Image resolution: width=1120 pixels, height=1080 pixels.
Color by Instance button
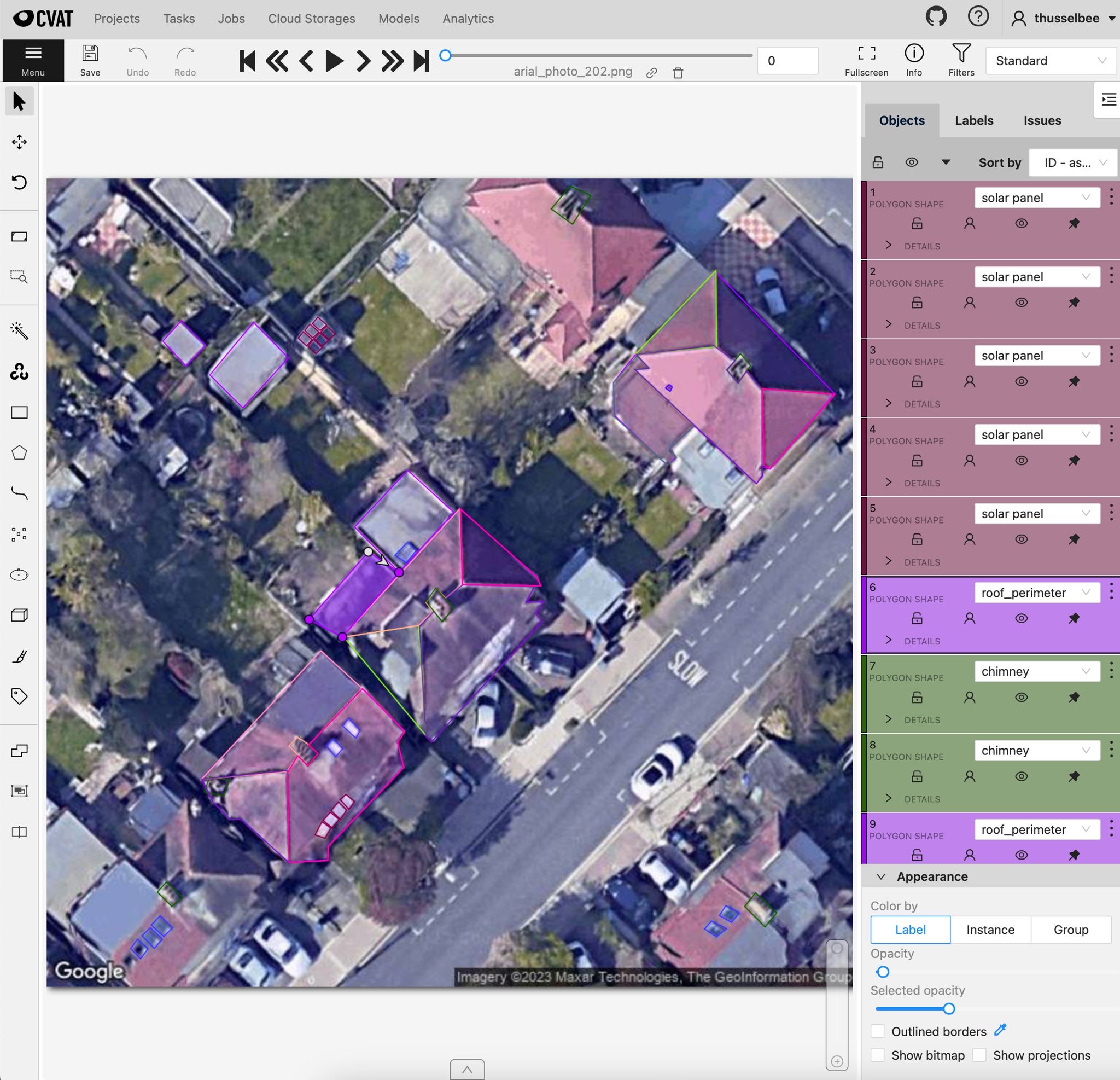tap(990, 930)
